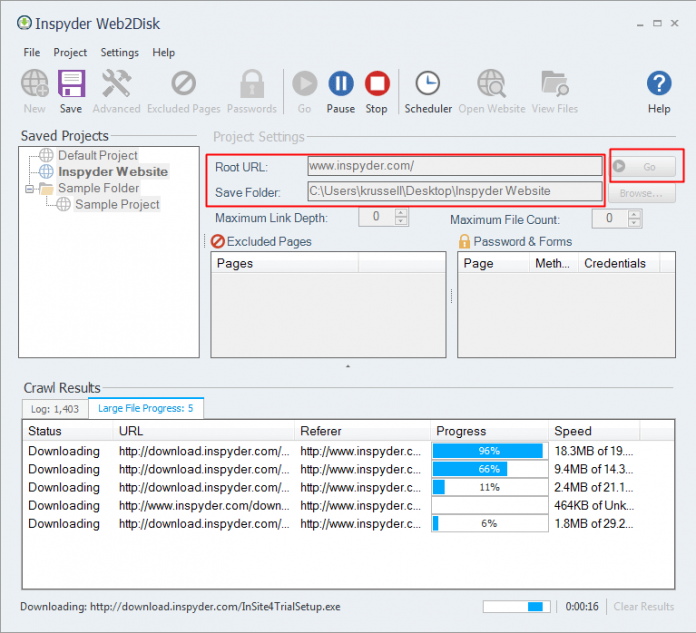Click the Browse... button
Image resolution: width=696 pixels, height=633 pixels.
[x=641, y=191]
